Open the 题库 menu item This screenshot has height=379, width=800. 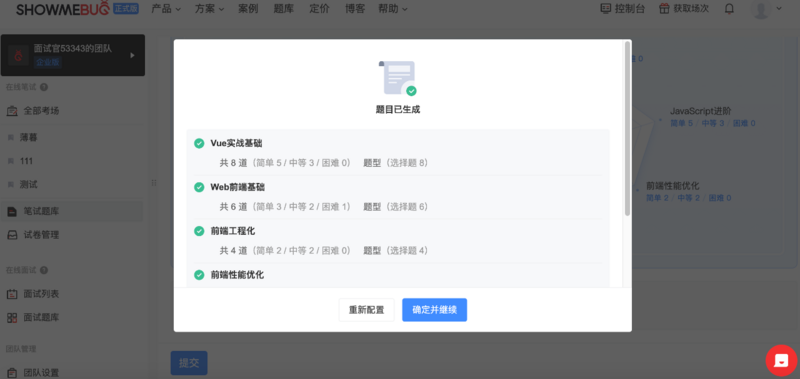[x=284, y=9]
